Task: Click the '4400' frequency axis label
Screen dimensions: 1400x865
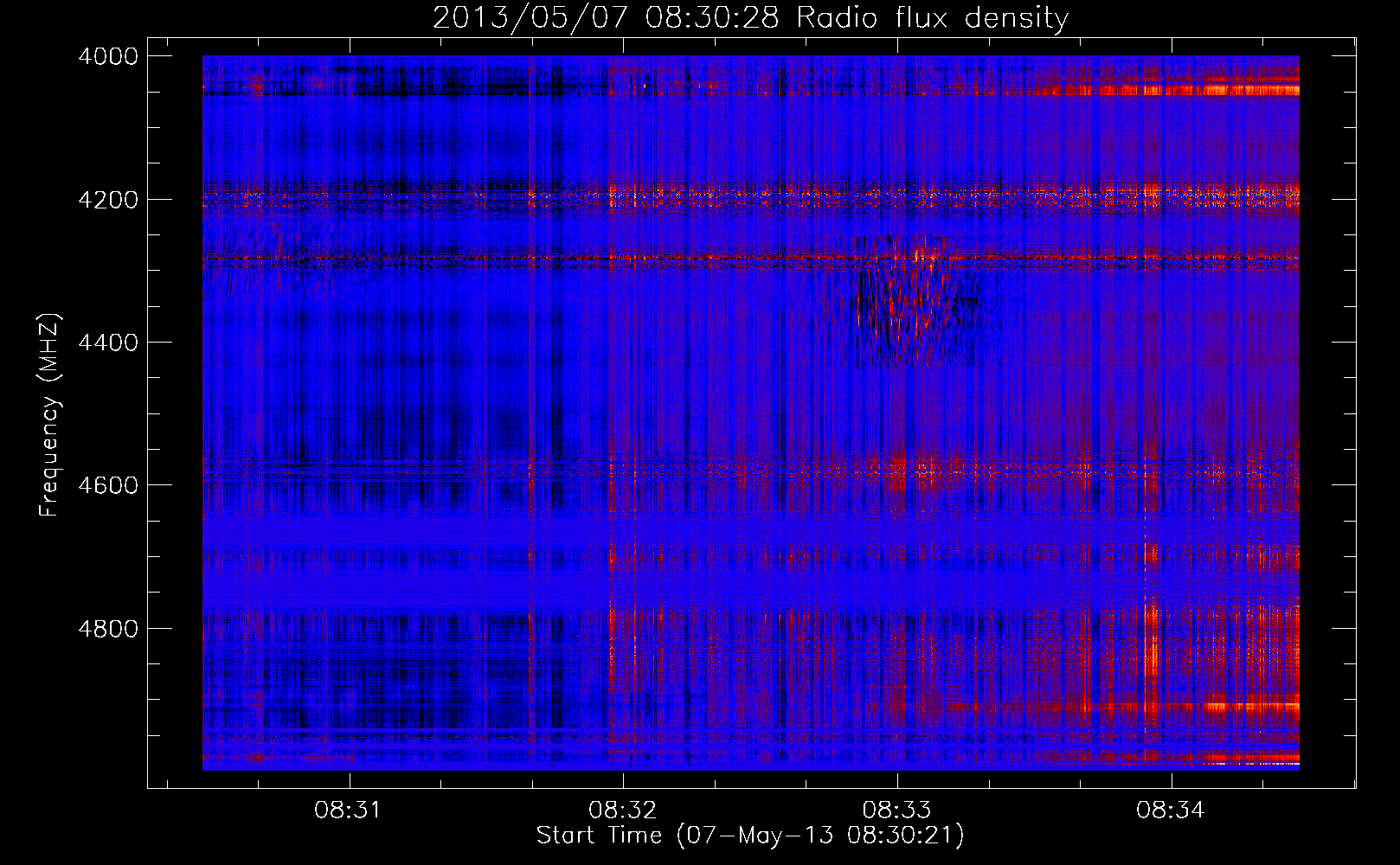Action: [107, 343]
